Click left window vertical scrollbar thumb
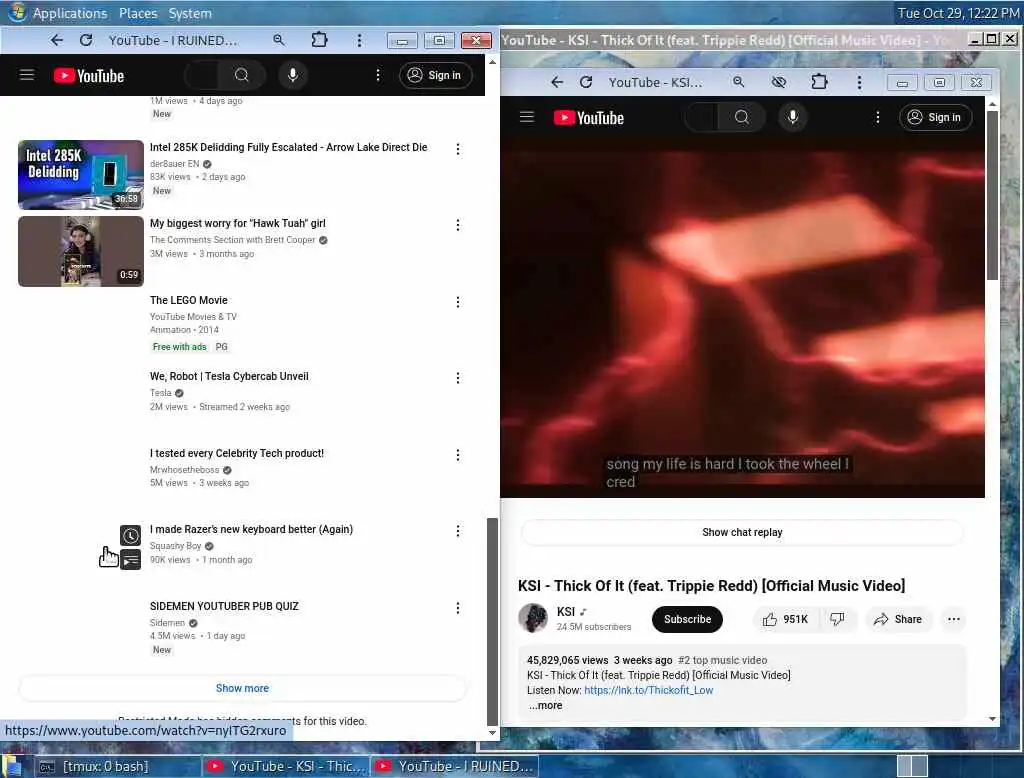The height and width of the screenshot is (778, 1024). pos(492,621)
